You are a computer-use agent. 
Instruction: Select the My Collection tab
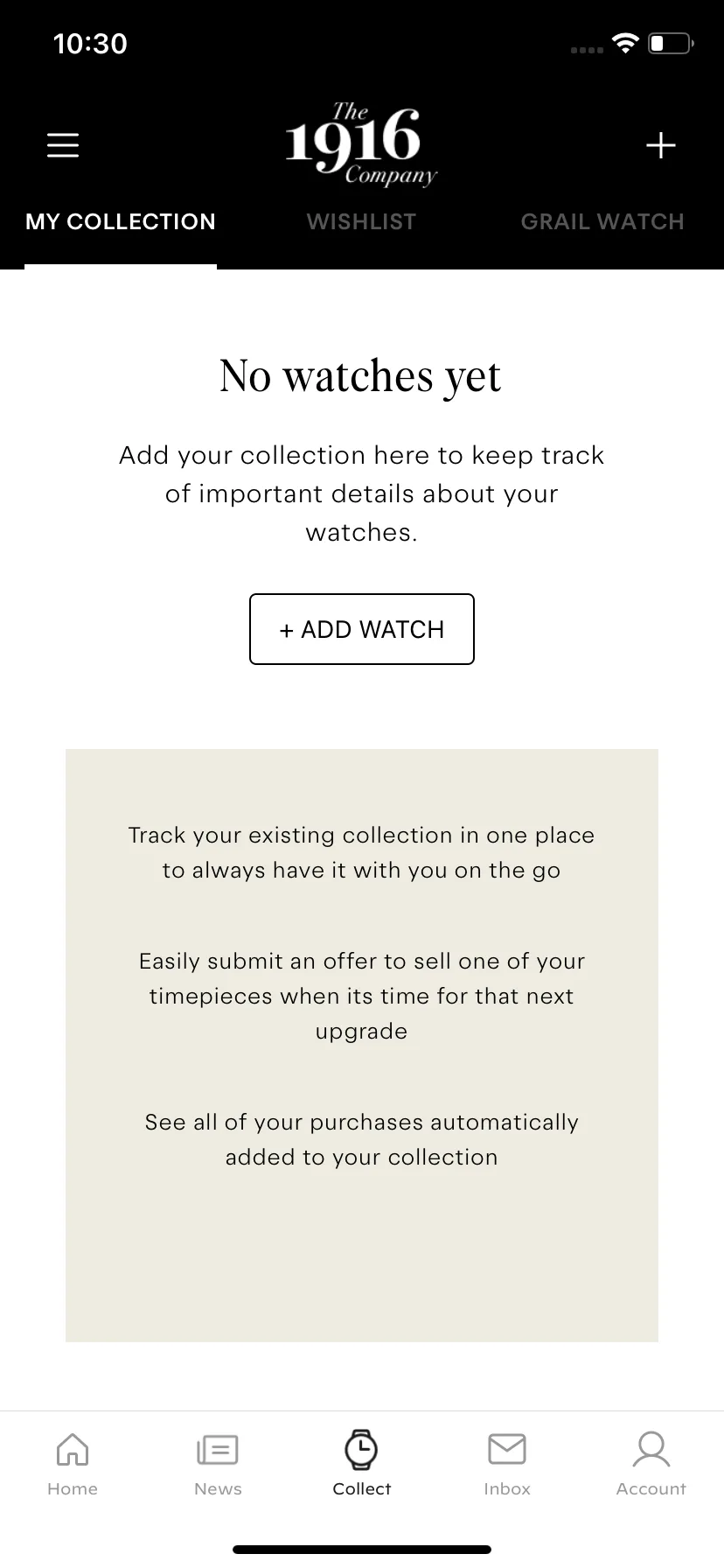121,221
